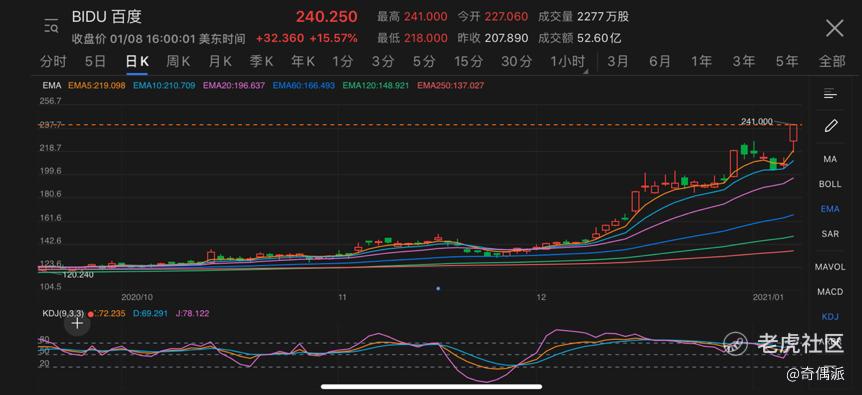The image size is (862, 395).
Task: Click the EMA120:148.921 legend value
Action: [375, 86]
